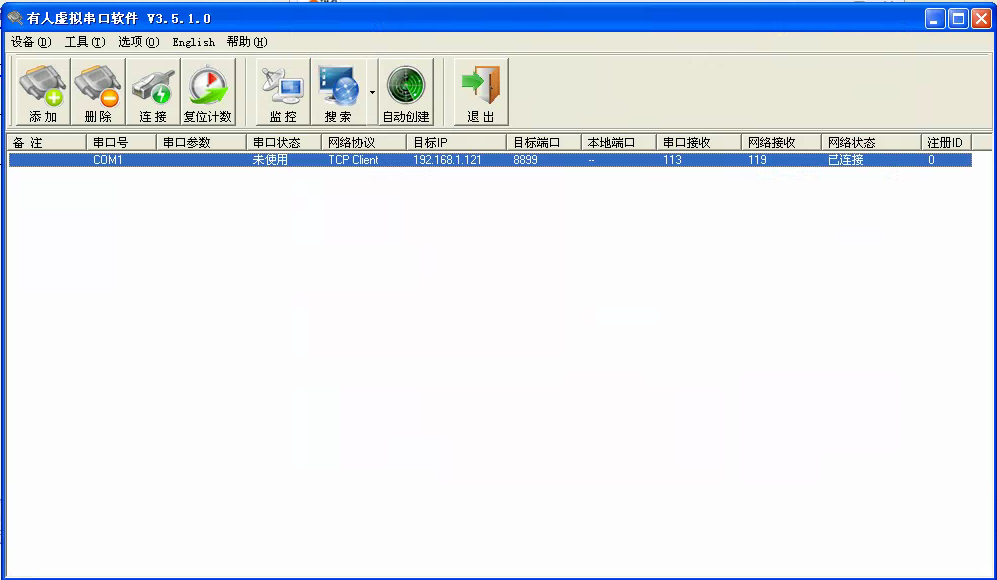Click the 串口参数 column header

click(x=201, y=142)
